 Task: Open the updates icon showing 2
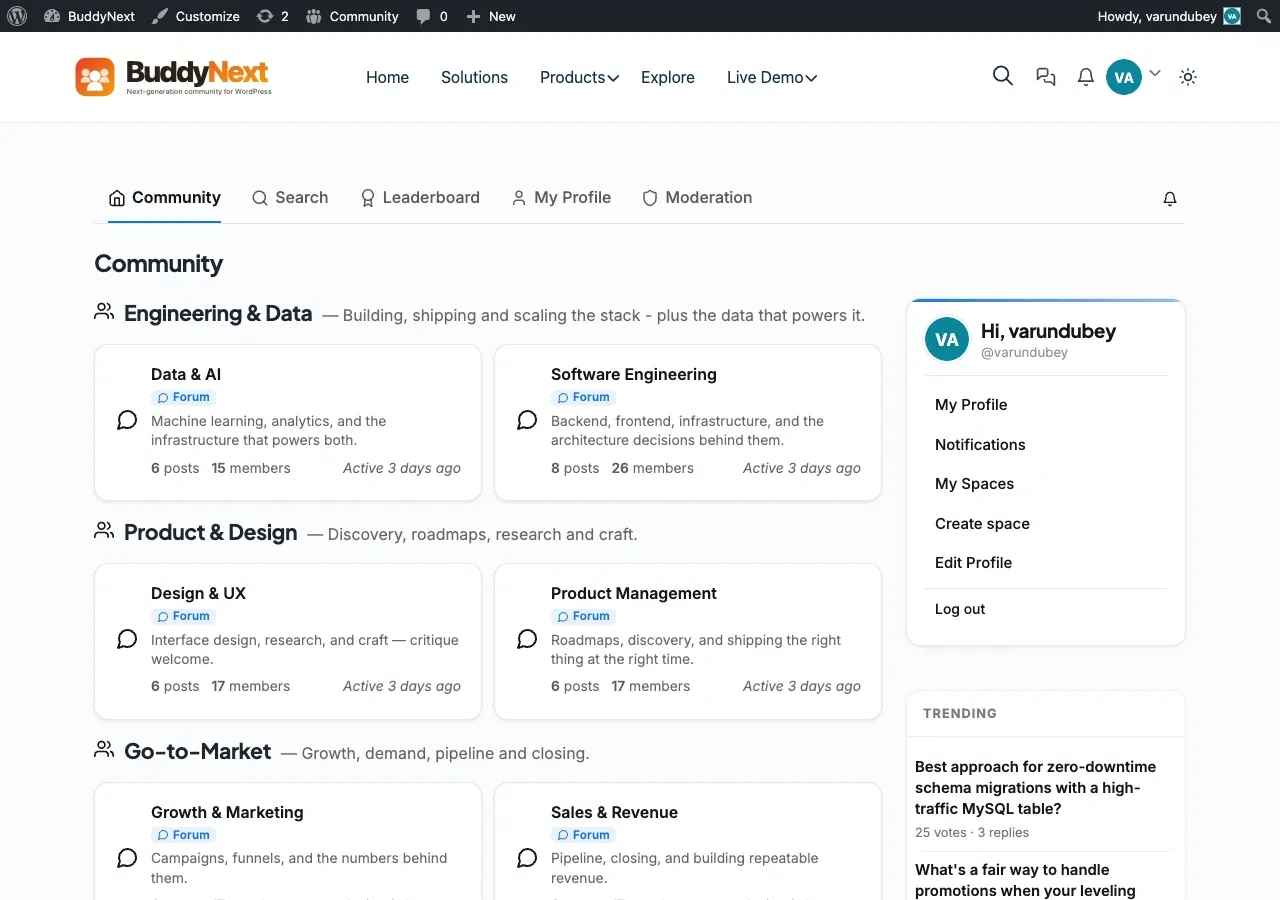(x=272, y=16)
